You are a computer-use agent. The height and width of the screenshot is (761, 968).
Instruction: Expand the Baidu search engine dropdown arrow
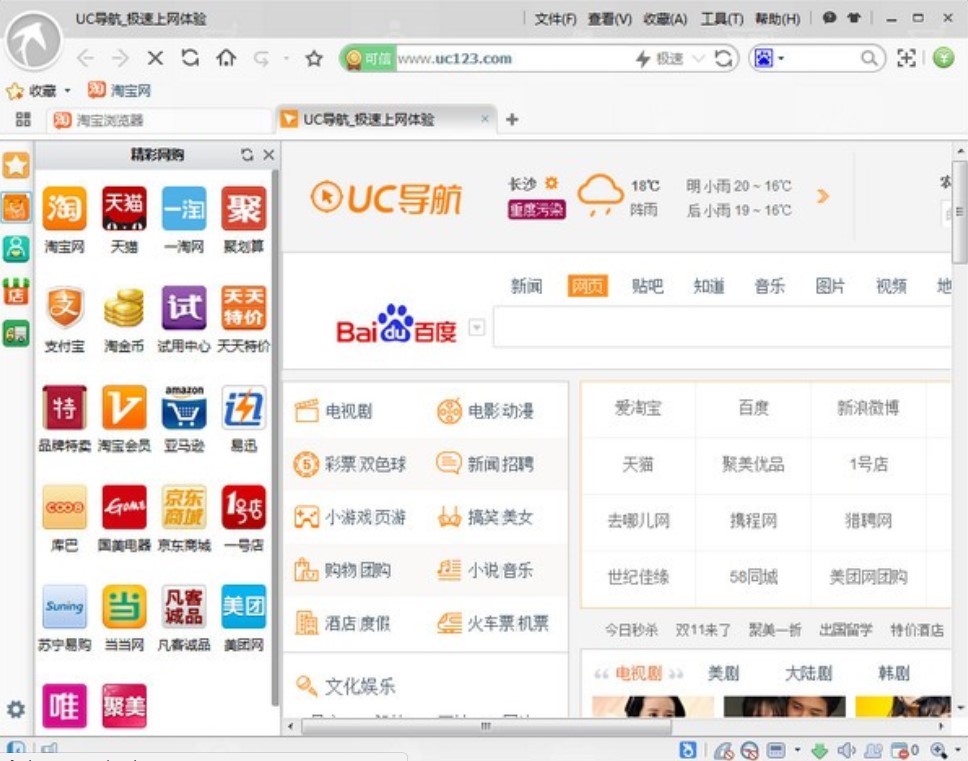tap(477, 327)
